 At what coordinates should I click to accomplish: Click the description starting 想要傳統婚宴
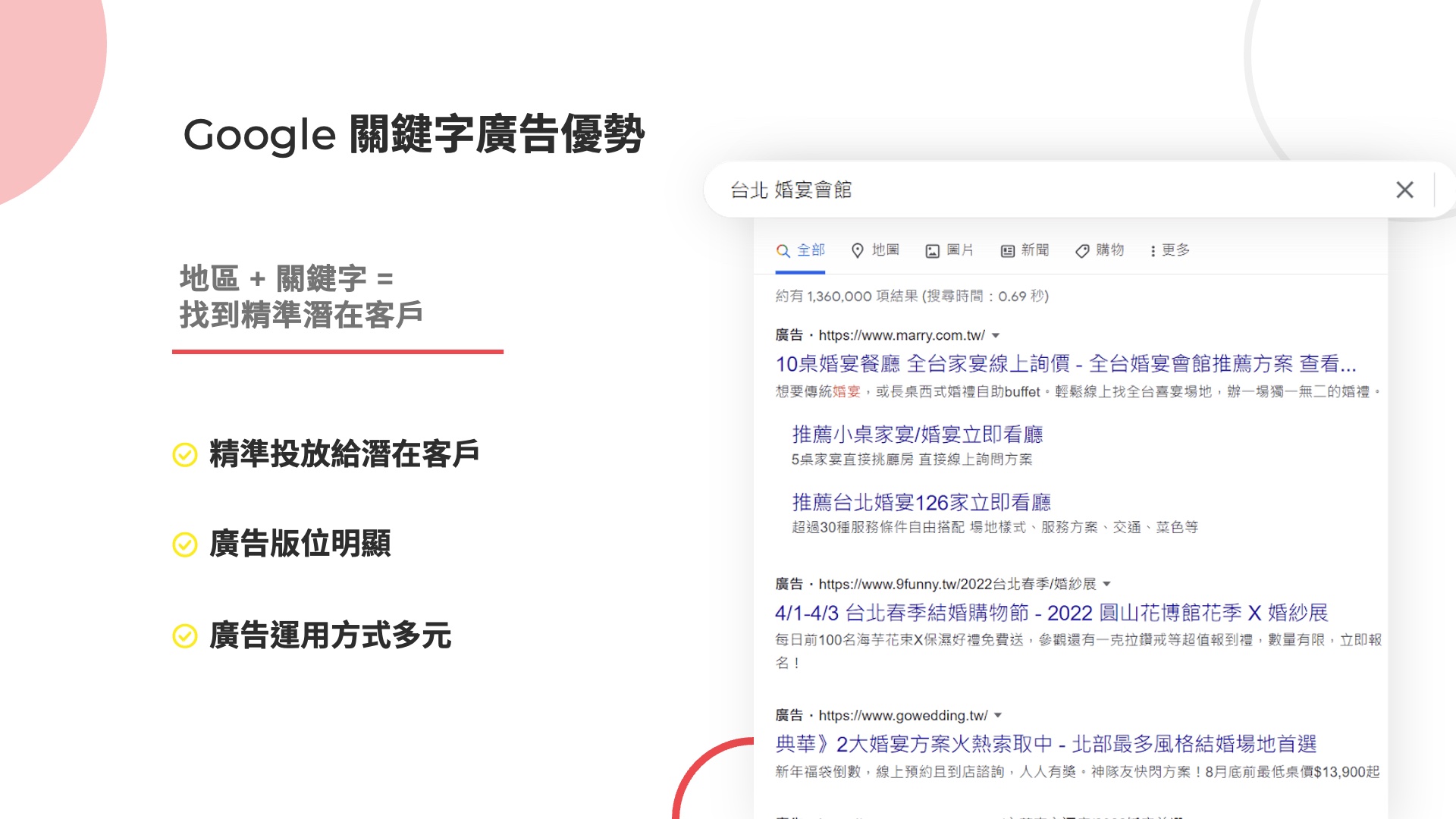pyautogui.click(x=1078, y=392)
